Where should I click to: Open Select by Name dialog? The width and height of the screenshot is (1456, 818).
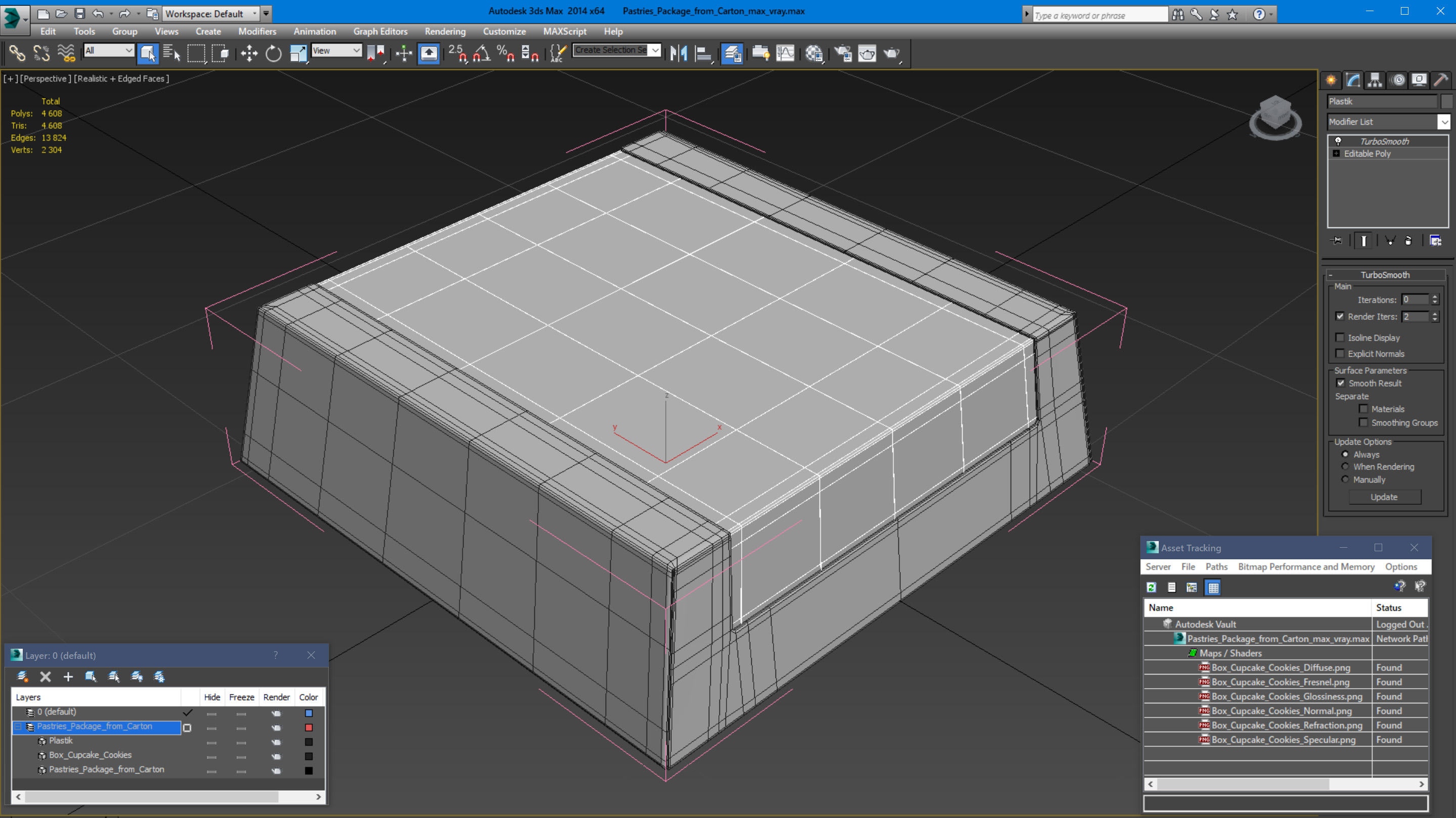point(171,53)
